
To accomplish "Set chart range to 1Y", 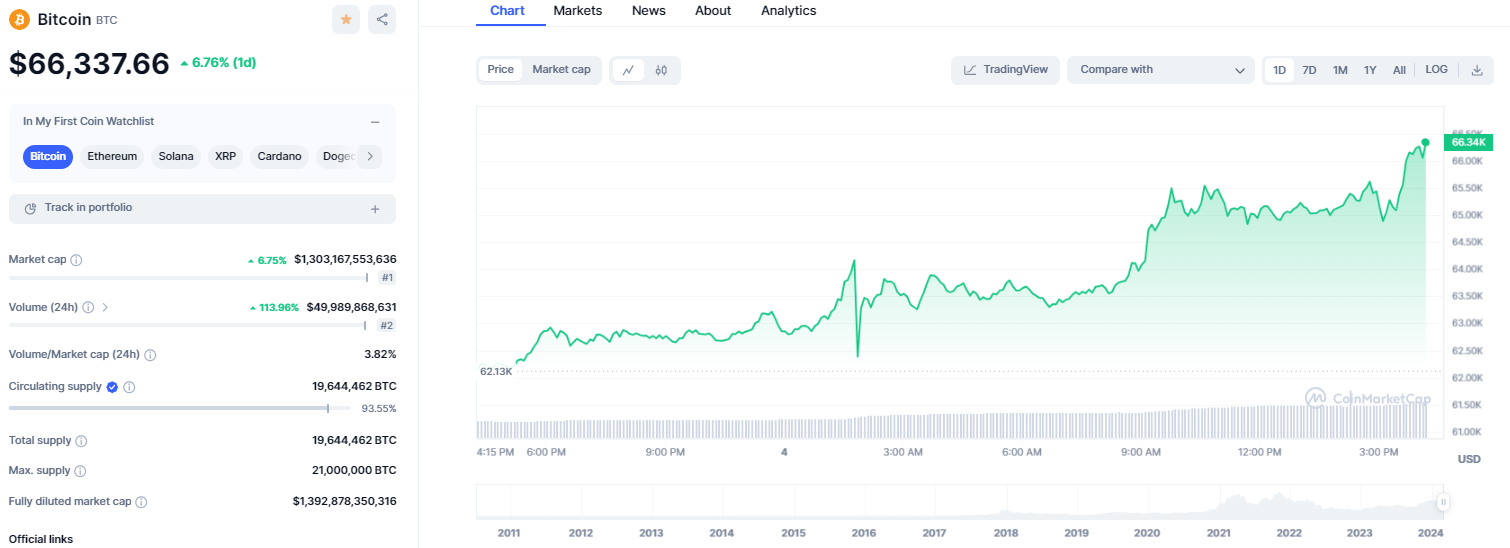I will [x=1370, y=70].
